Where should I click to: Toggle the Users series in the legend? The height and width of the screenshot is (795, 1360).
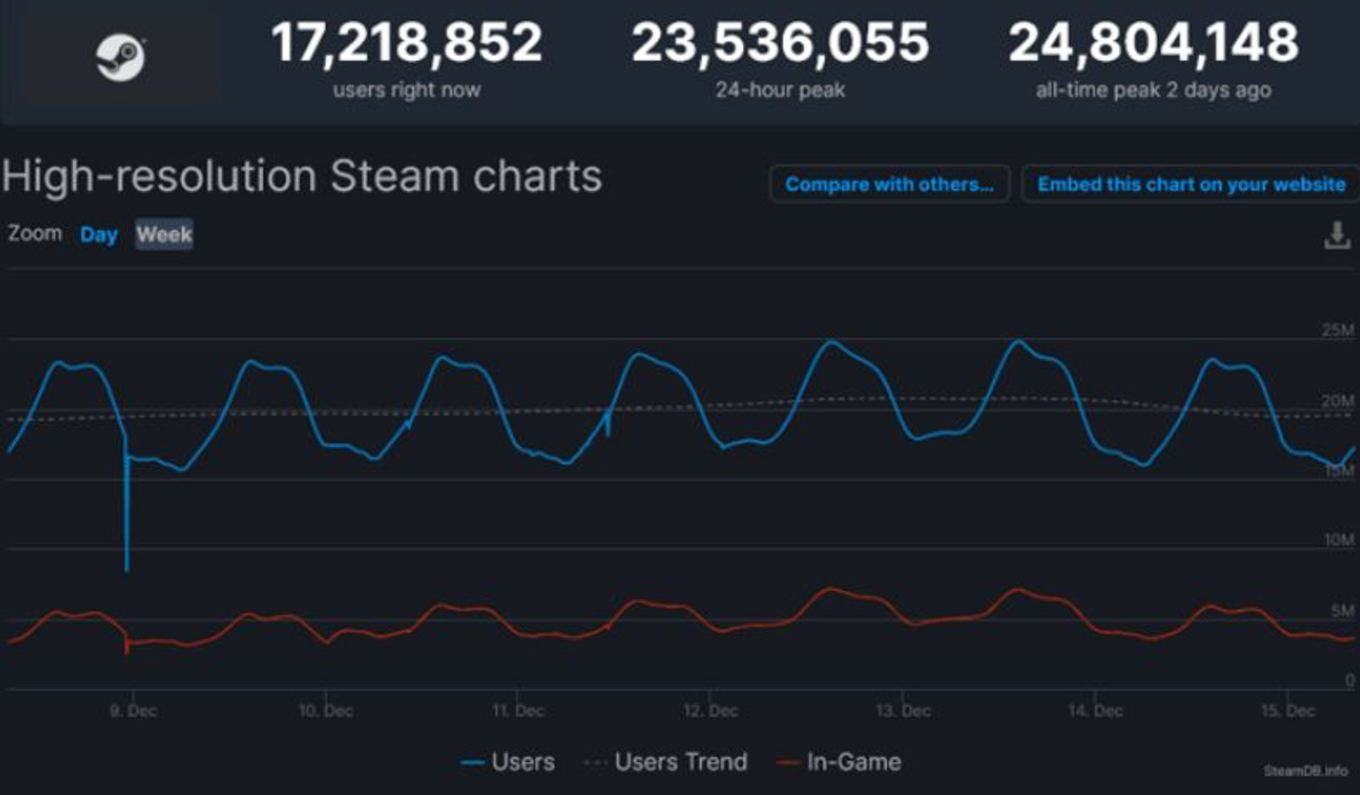507,762
